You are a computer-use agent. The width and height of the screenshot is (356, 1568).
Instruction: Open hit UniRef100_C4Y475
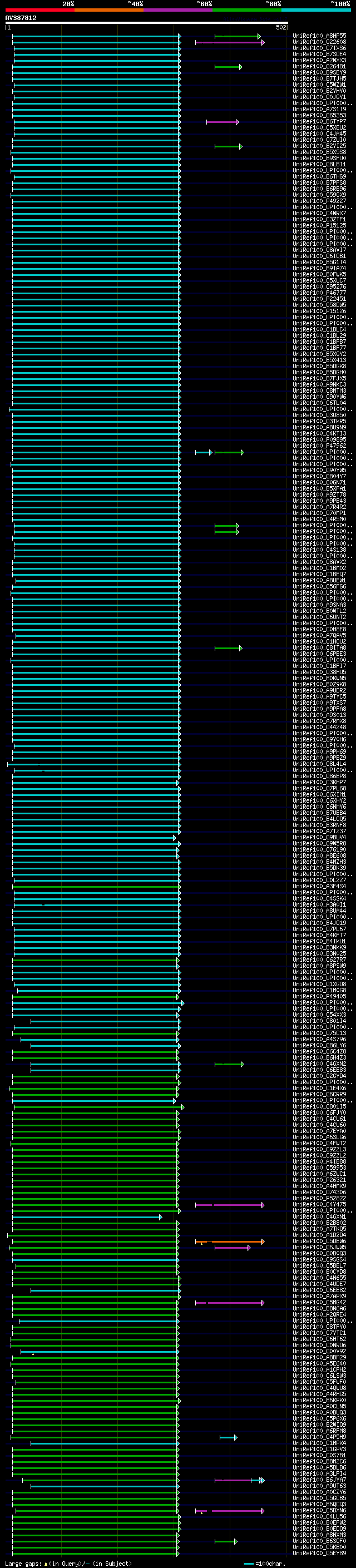(319, 1205)
